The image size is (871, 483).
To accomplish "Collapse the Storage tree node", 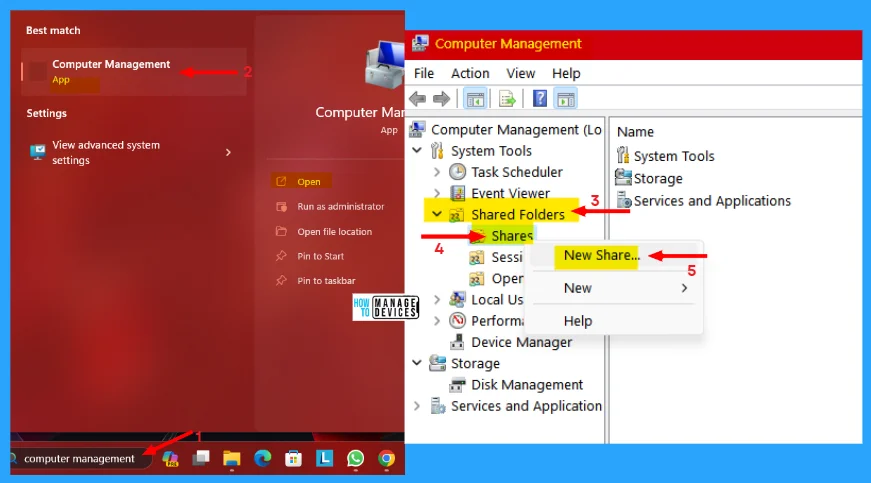I will 417,363.
